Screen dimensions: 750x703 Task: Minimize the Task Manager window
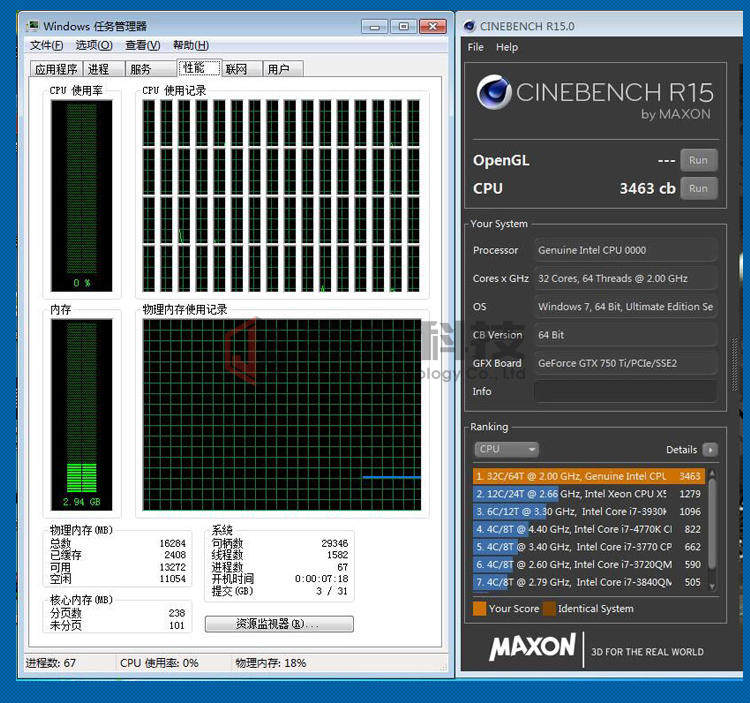point(375,27)
